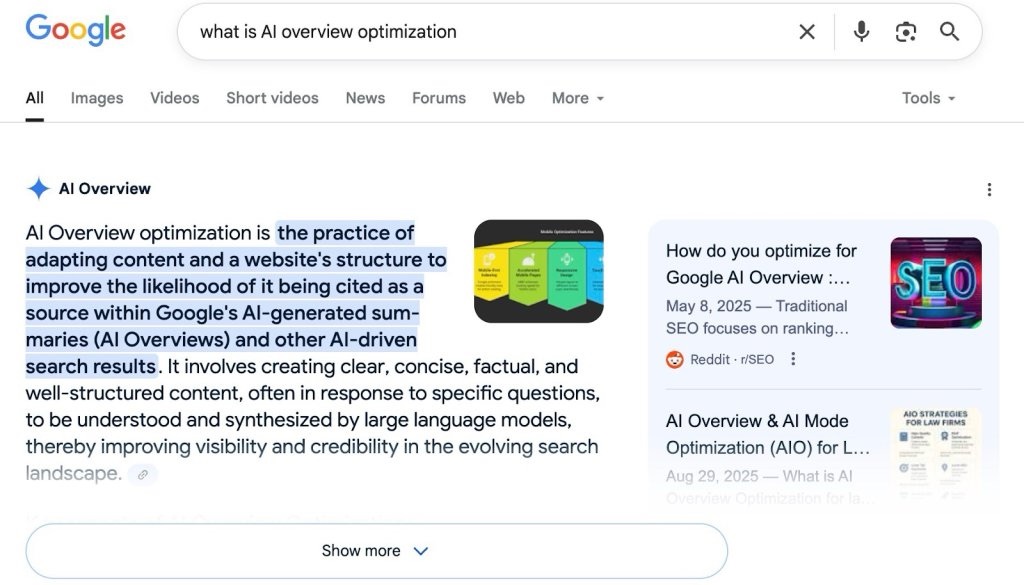1024x585 pixels.
Task: Click the Google logo to return home
Action: (x=75, y=31)
